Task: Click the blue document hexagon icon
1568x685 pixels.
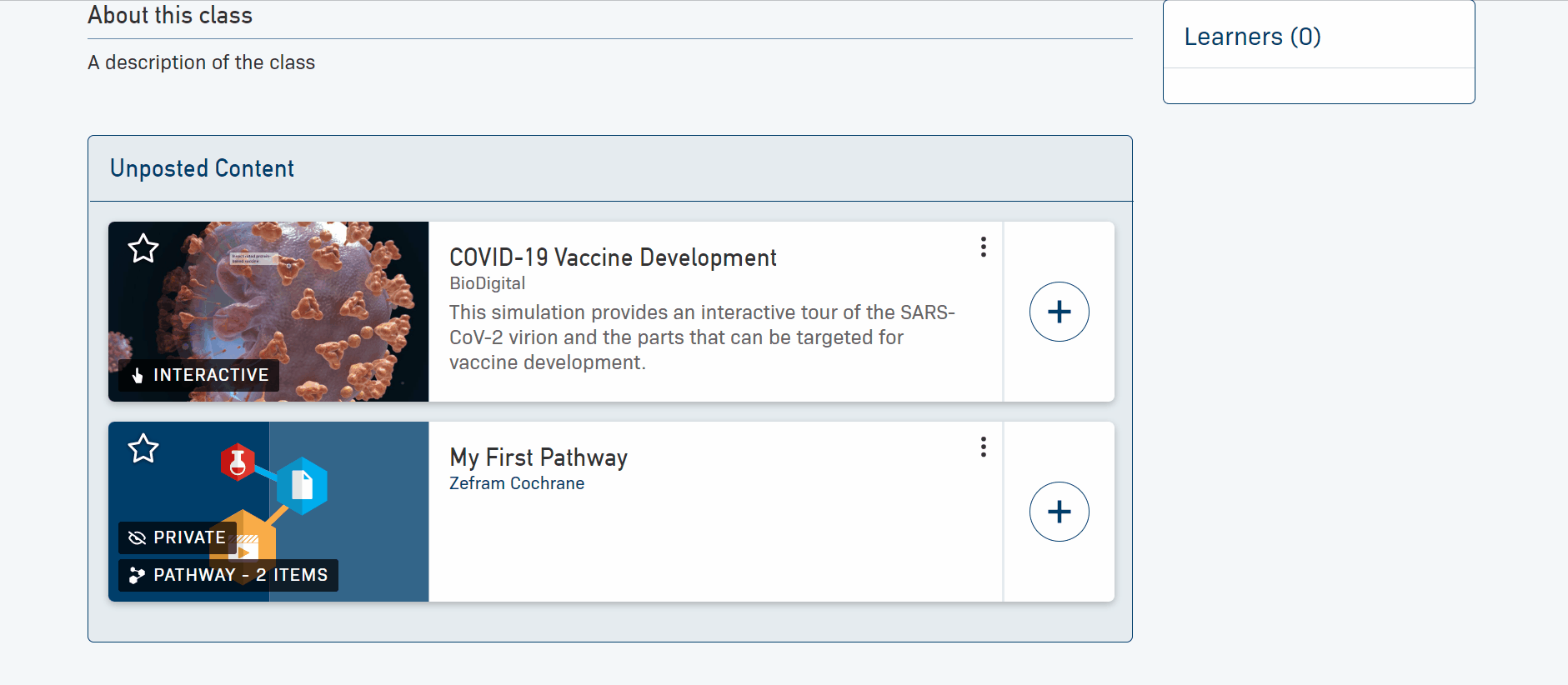Action: [302, 485]
